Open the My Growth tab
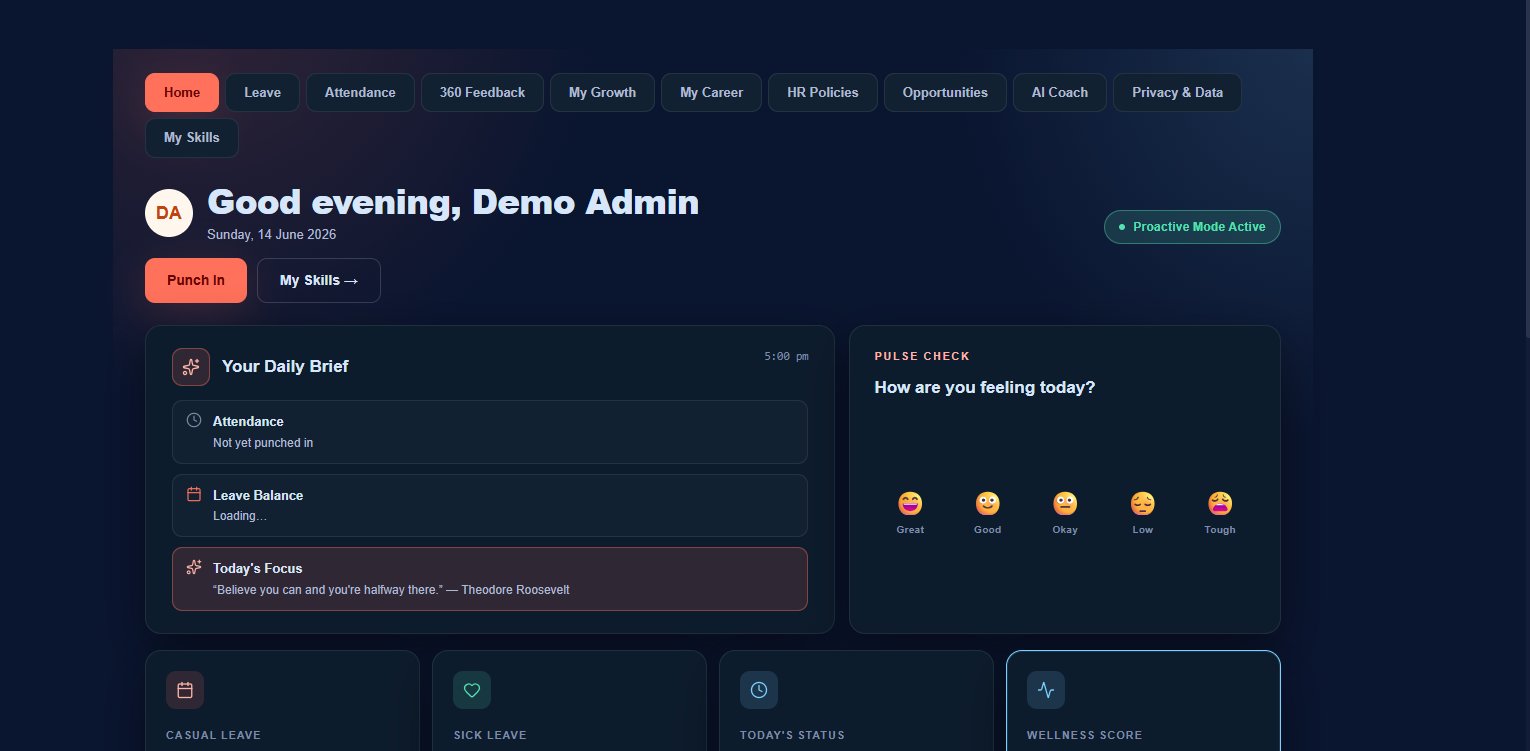 [602, 92]
